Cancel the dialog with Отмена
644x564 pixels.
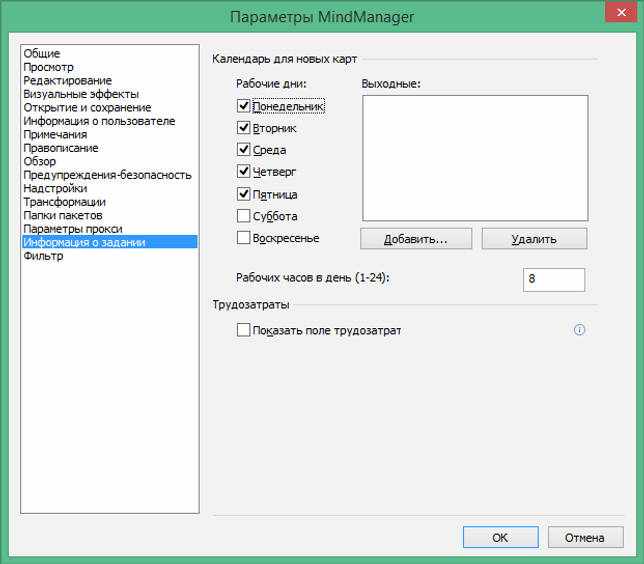[585, 537]
